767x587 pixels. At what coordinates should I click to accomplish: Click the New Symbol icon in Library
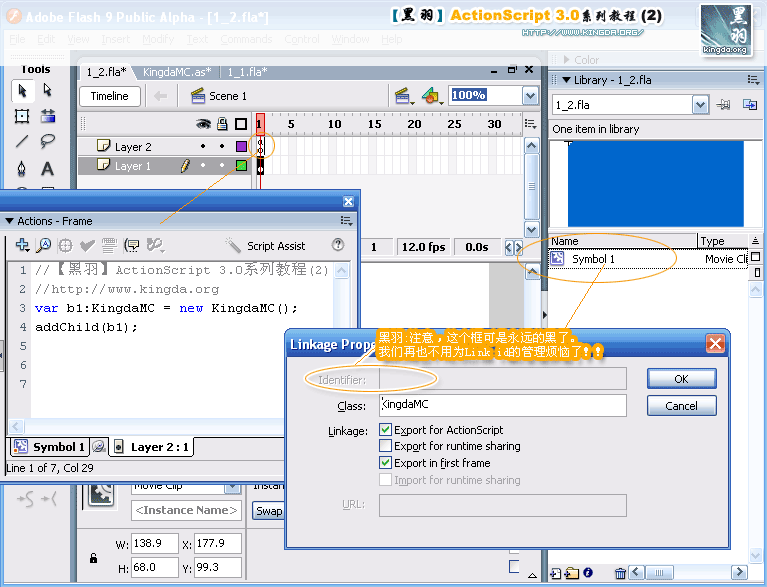[x=556, y=573]
